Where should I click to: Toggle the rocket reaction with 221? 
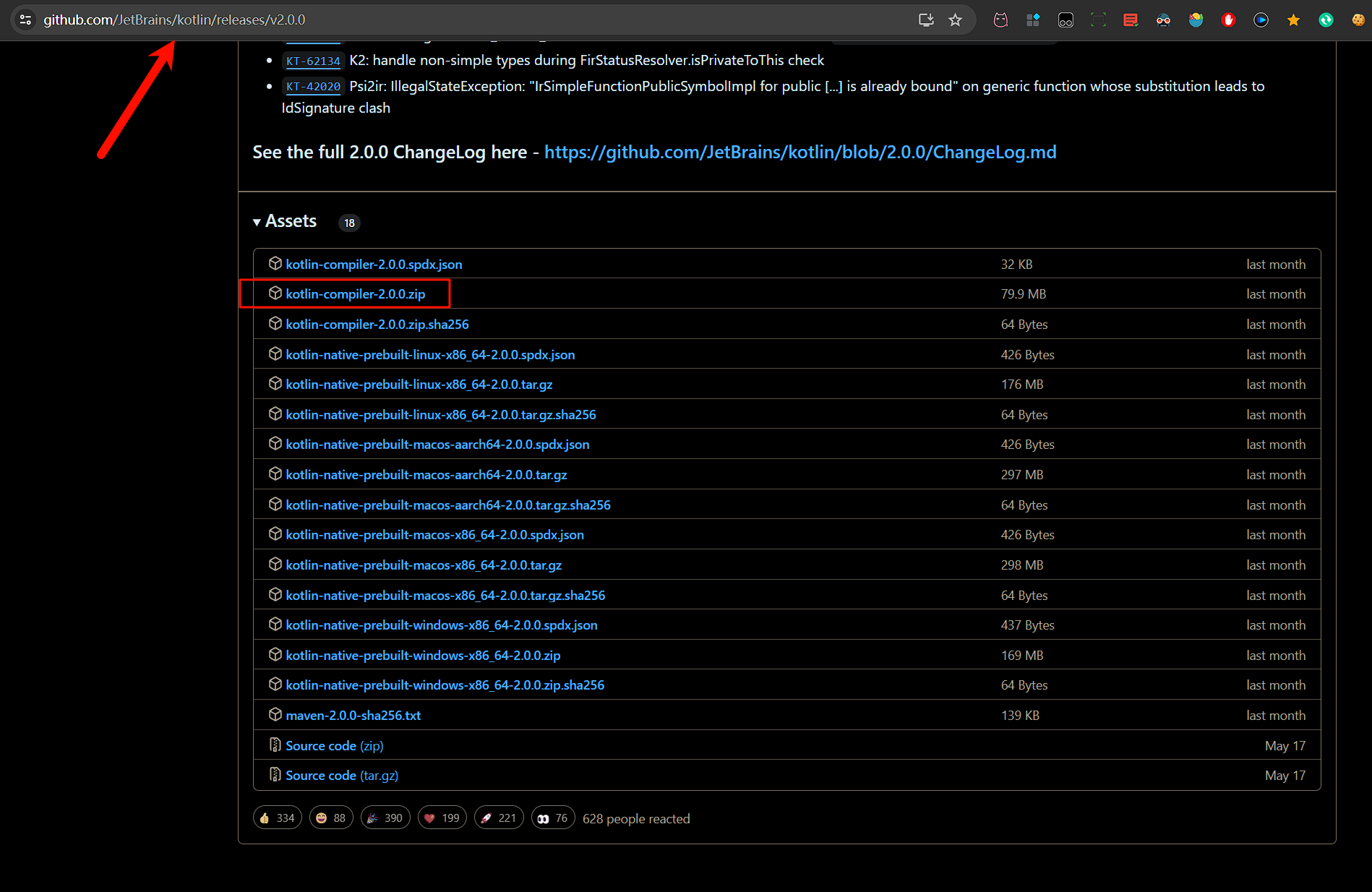click(498, 818)
